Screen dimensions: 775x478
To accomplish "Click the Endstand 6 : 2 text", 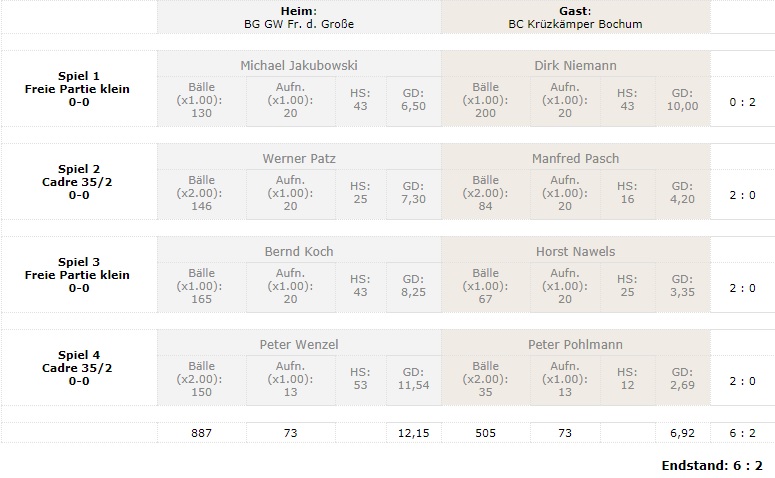I will pyautogui.click(x=711, y=466).
